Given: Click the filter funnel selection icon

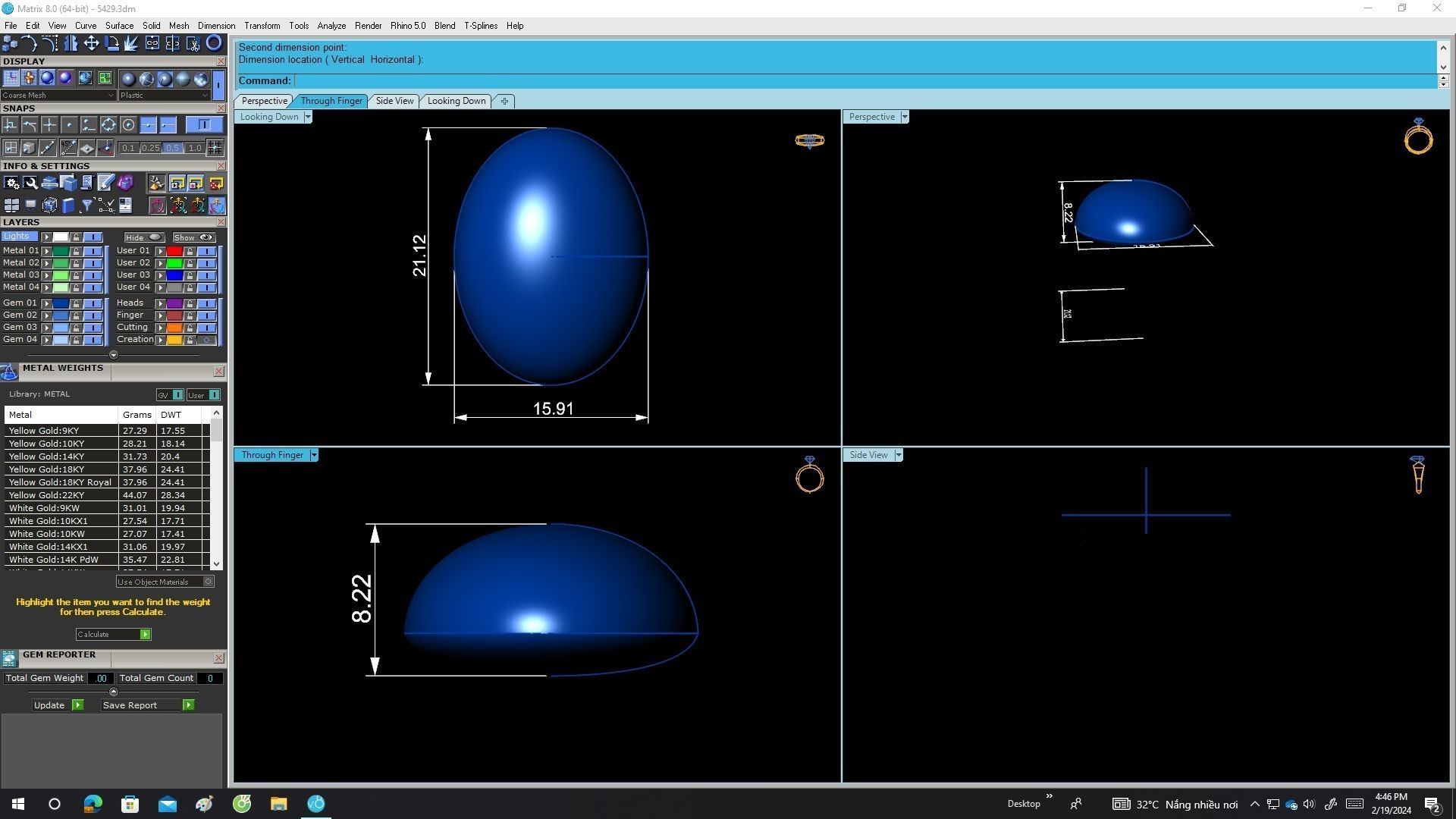Looking at the screenshot, I should click(86, 206).
